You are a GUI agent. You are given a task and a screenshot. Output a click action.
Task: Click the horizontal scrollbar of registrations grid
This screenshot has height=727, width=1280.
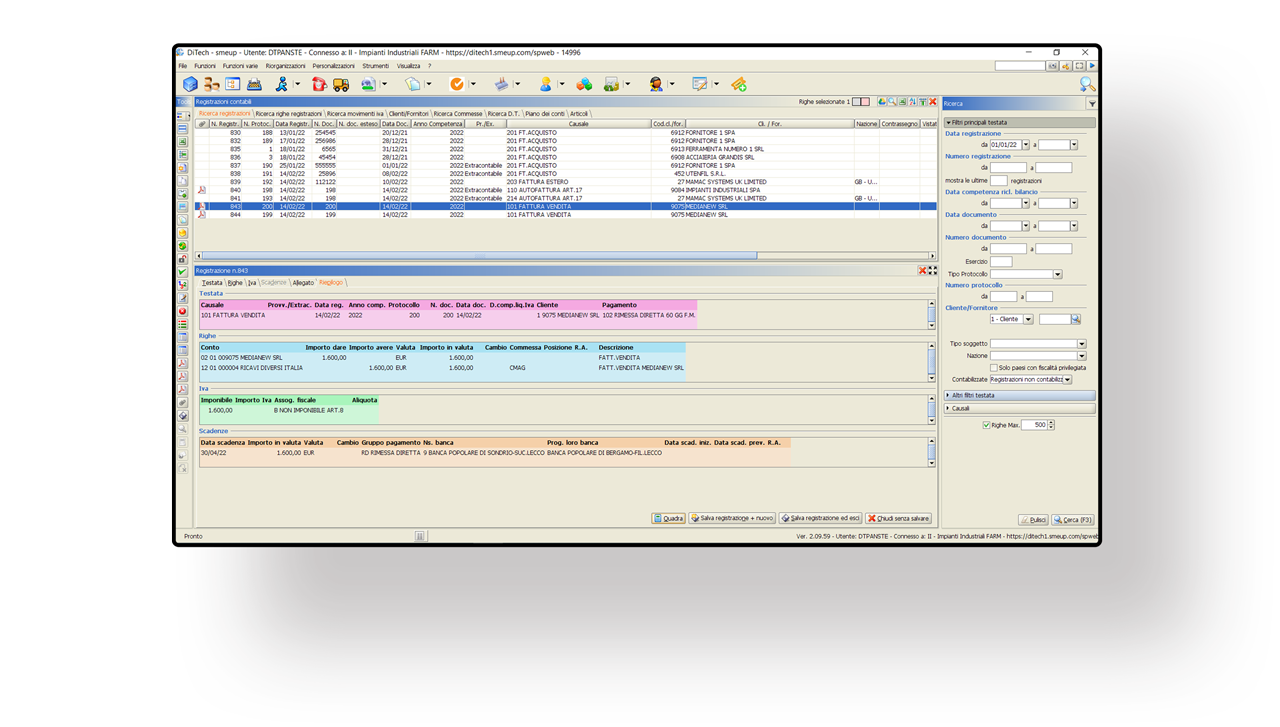[x=565, y=256]
